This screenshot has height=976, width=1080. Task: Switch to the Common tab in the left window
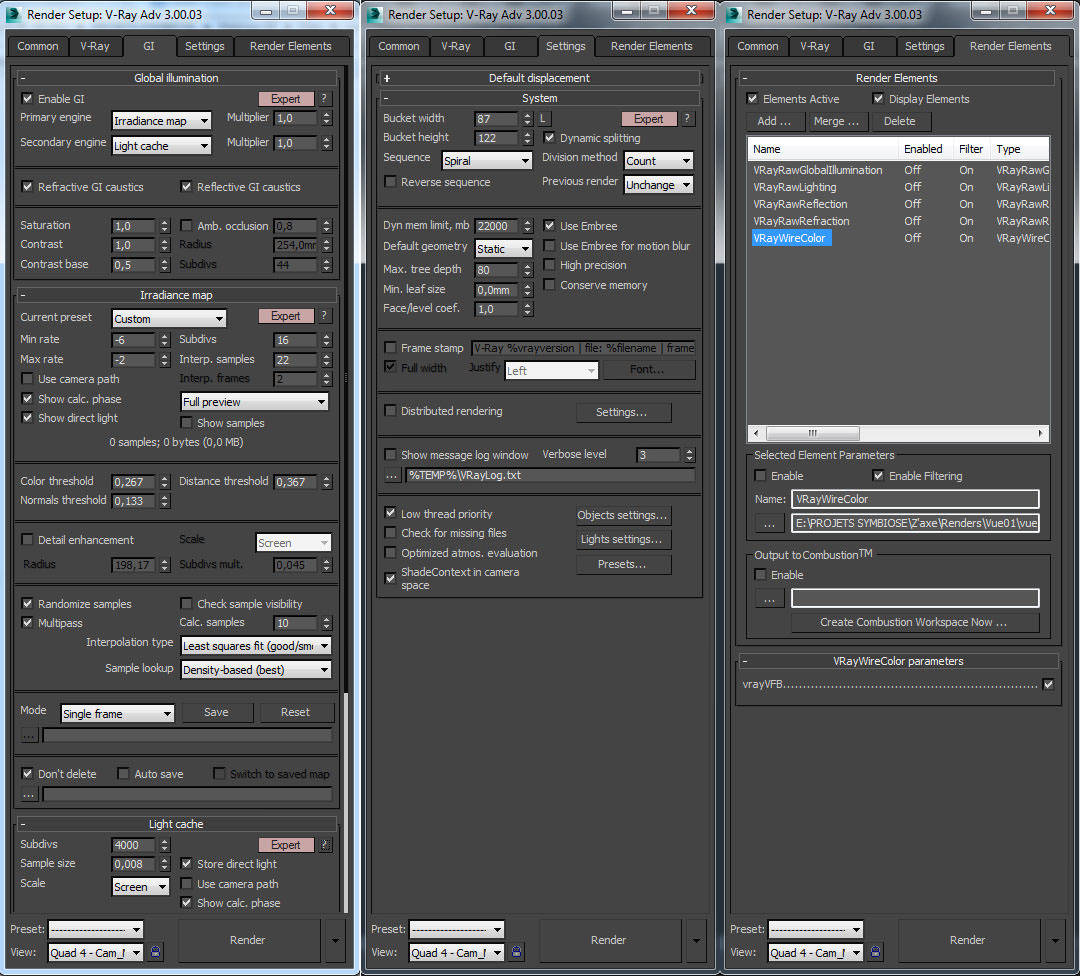pos(38,46)
